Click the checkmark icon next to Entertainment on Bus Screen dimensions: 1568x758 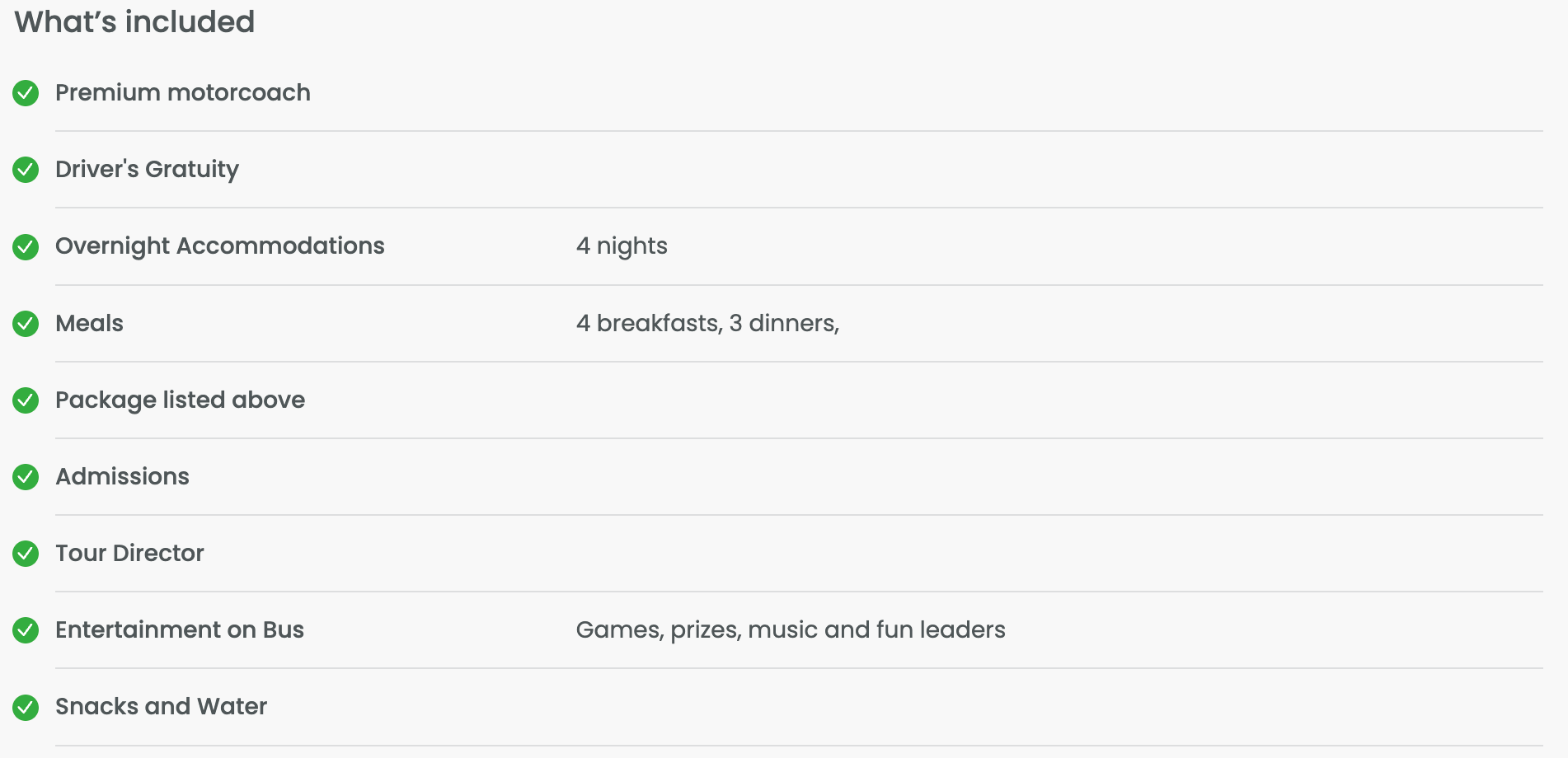(26, 630)
